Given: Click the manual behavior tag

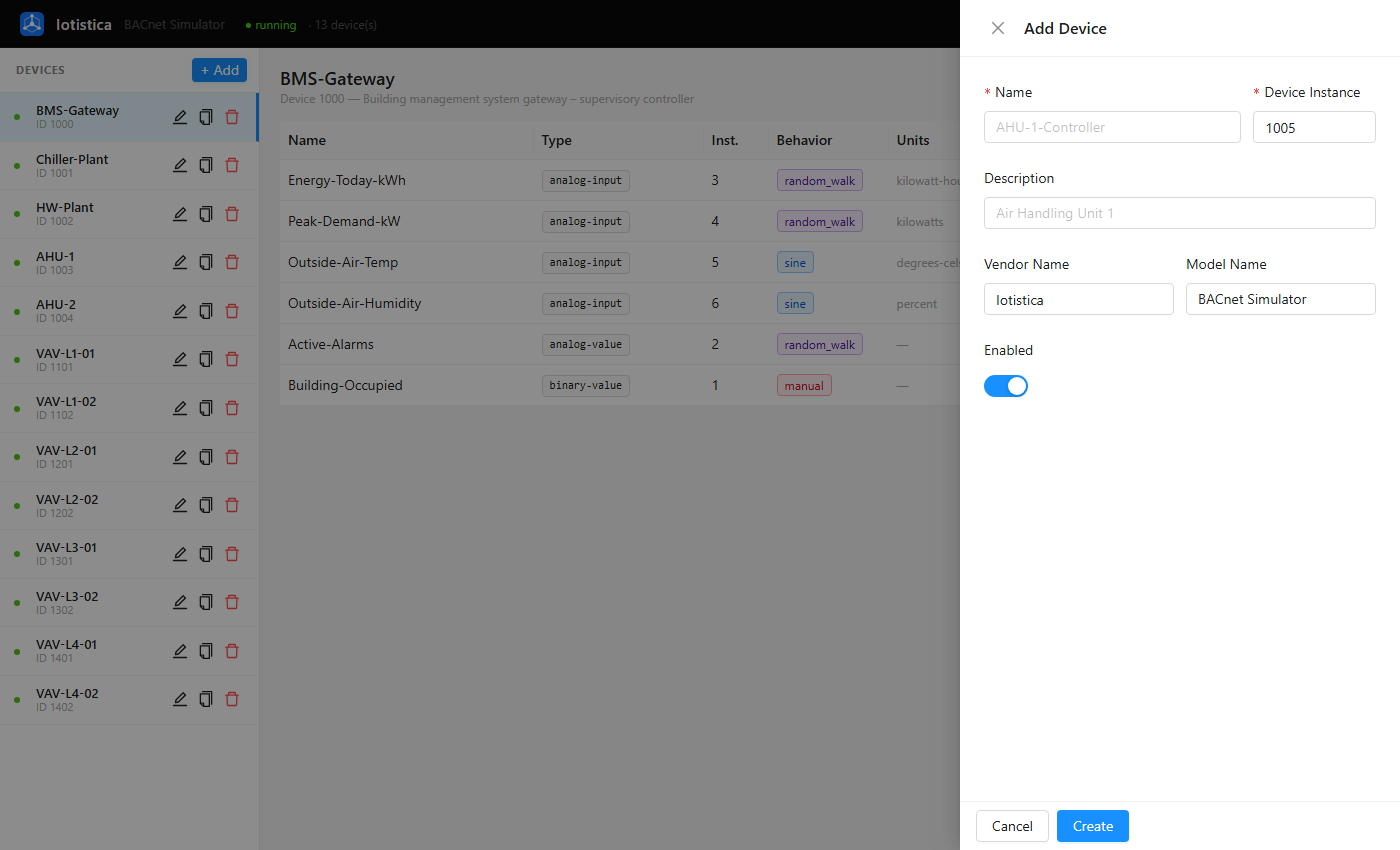Looking at the screenshot, I should (x=804, y=385).
